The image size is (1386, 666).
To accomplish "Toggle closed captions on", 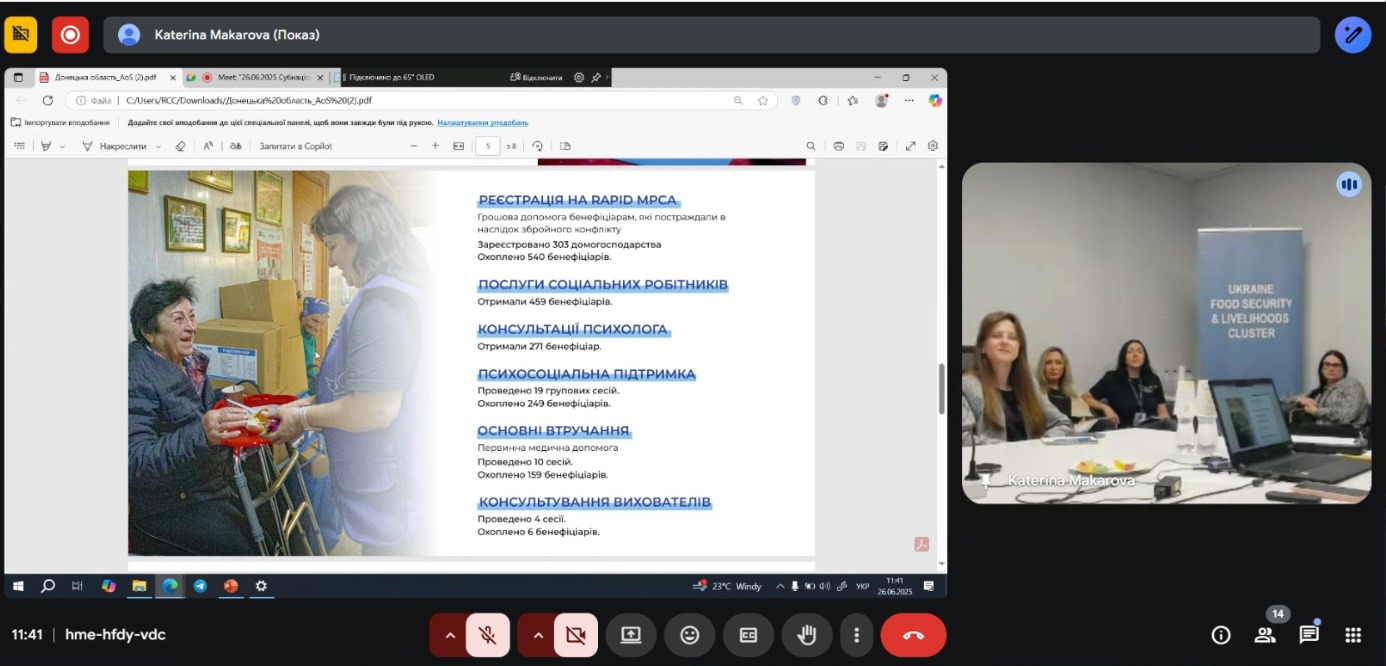I will [x=748, y=635].
